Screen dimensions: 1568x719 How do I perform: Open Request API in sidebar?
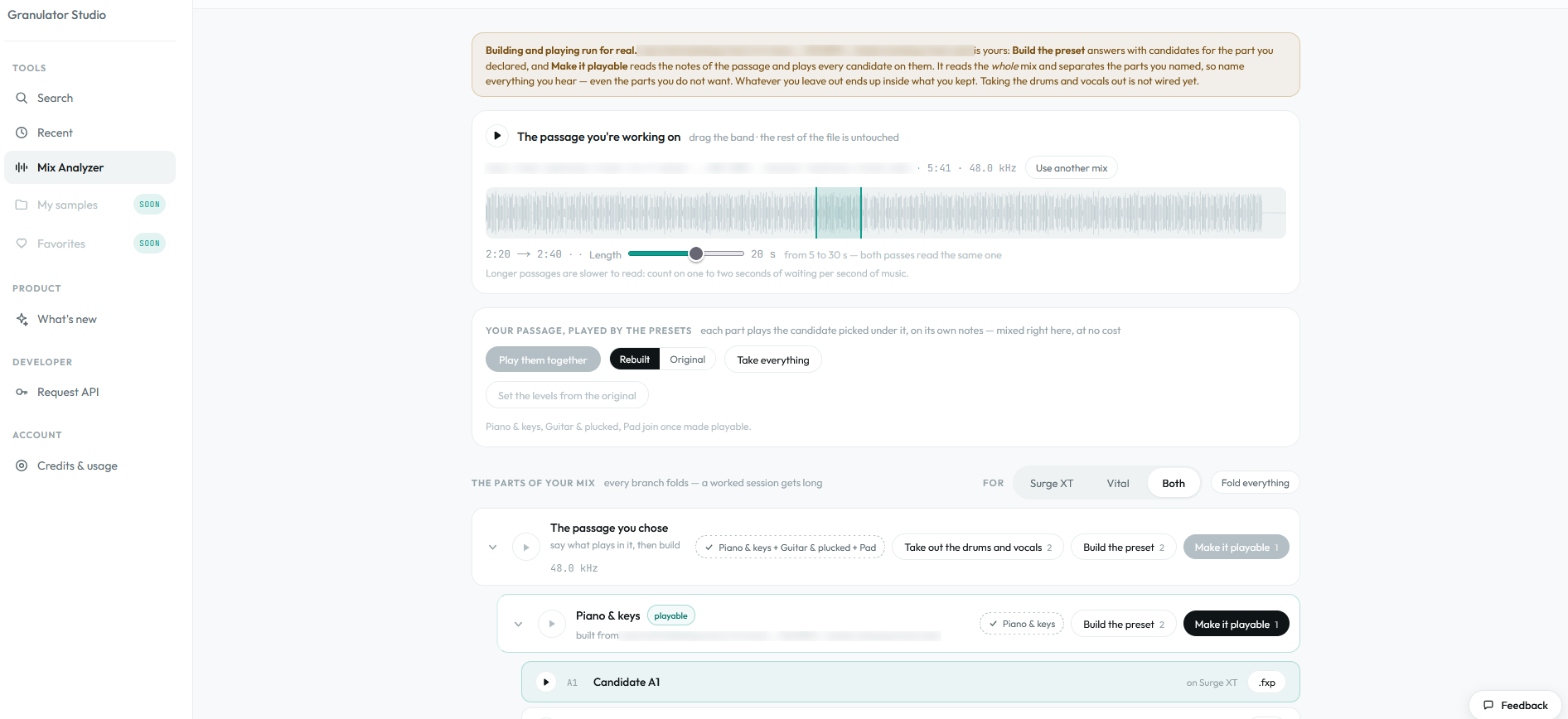tap(90, 392)
